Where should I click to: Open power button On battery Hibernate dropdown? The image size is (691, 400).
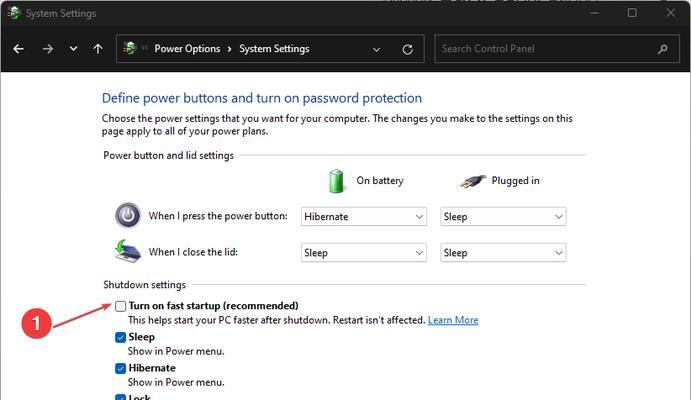pyautogui.click(x=364, y=216)
